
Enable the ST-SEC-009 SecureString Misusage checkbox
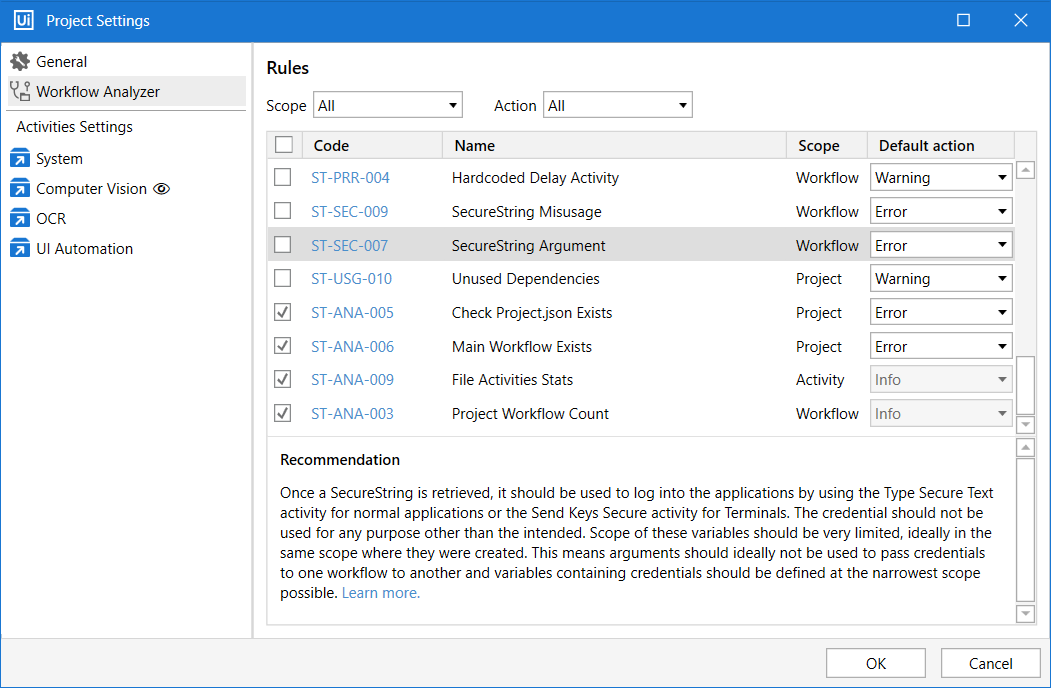tap(283, 211)
